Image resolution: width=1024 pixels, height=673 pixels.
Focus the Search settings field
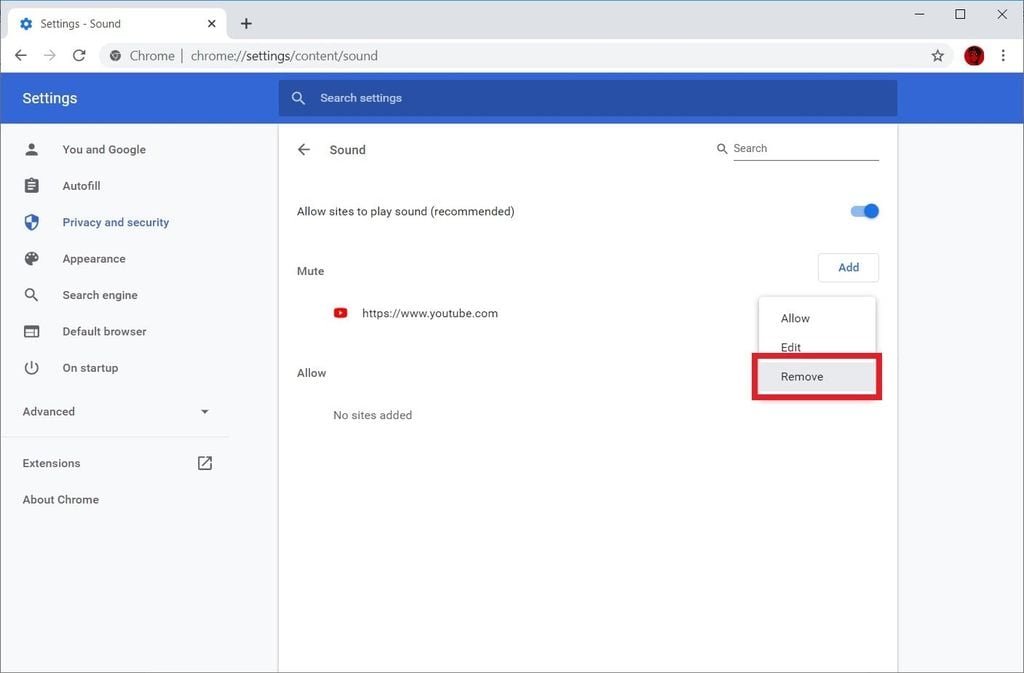click(x=588, y=98)
